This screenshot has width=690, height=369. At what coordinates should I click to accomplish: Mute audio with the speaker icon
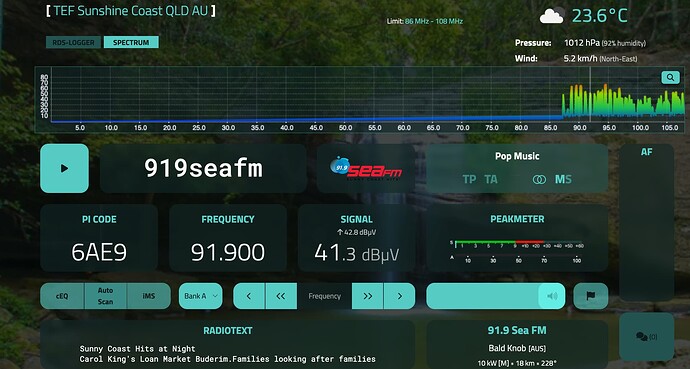point(552,296)
